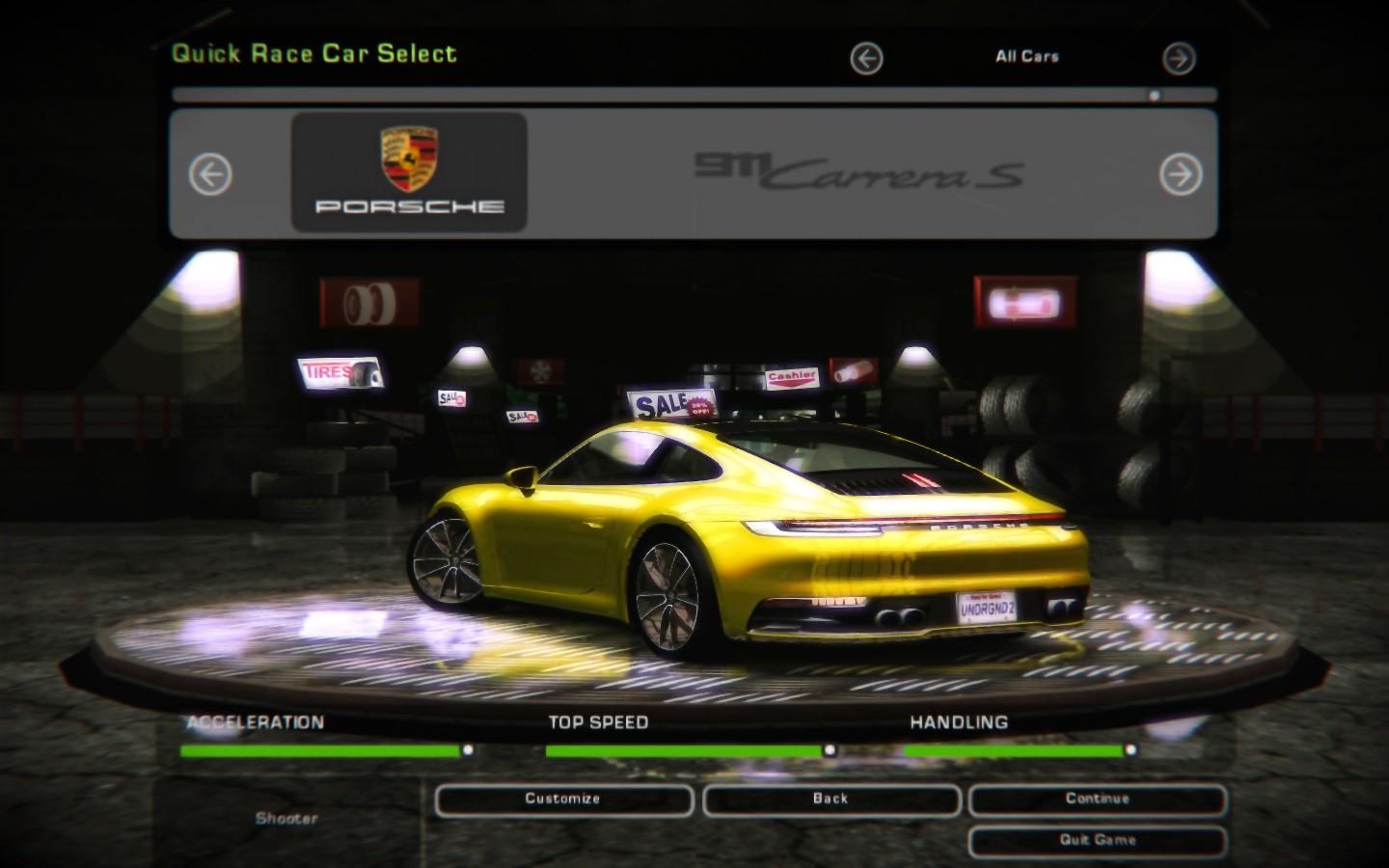
Task: Click the Handling stat bar
Action: (1021, 750)
